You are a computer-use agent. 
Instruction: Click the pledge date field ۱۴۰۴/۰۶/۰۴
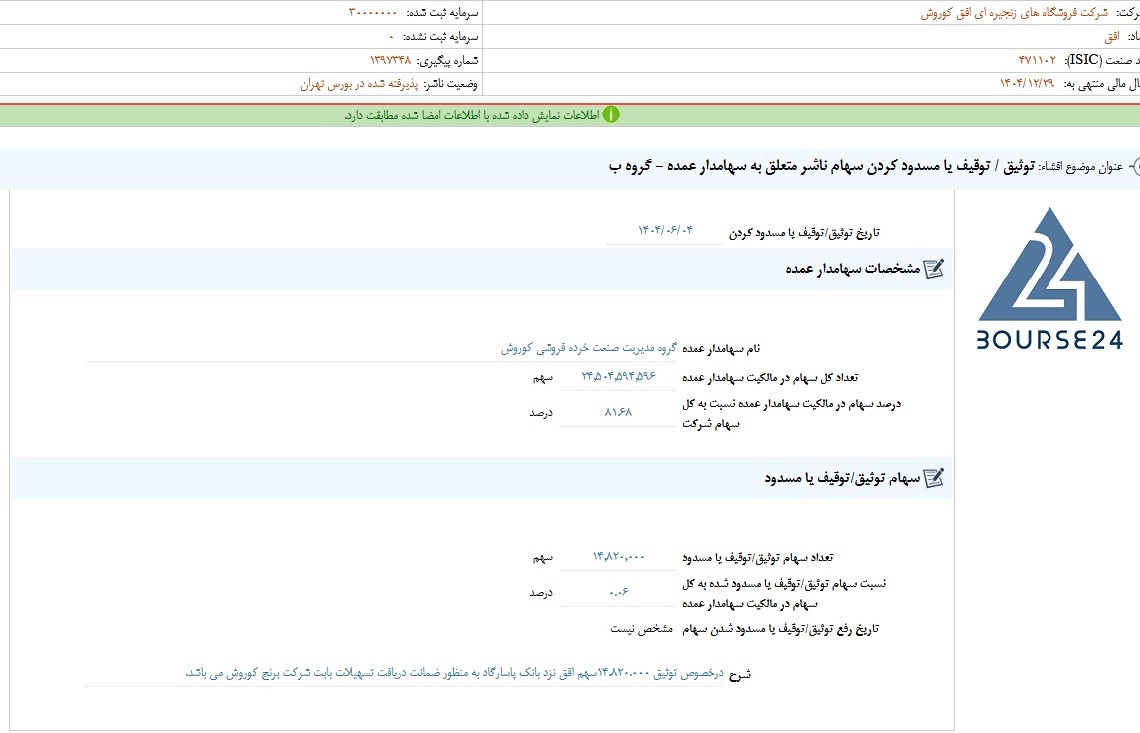tap(665, 231)
